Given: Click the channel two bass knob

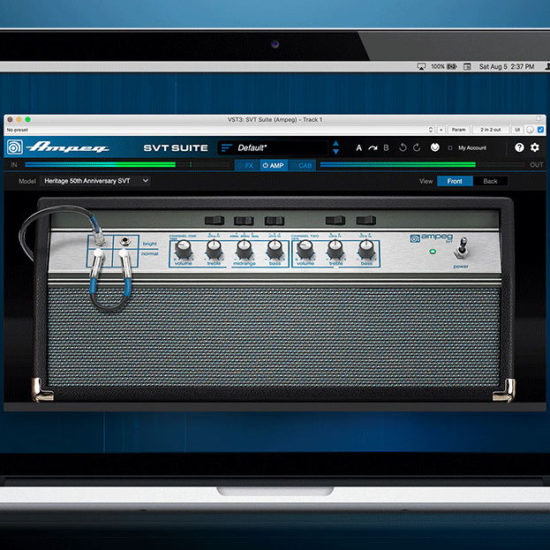Looking at the screenshot, I should (366, 249).
